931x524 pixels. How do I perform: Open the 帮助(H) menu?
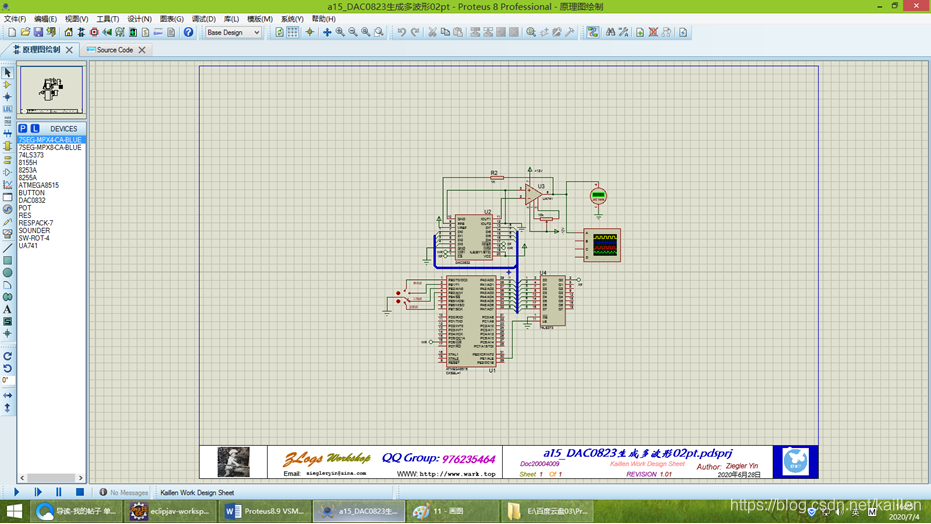tap(324, 19)
